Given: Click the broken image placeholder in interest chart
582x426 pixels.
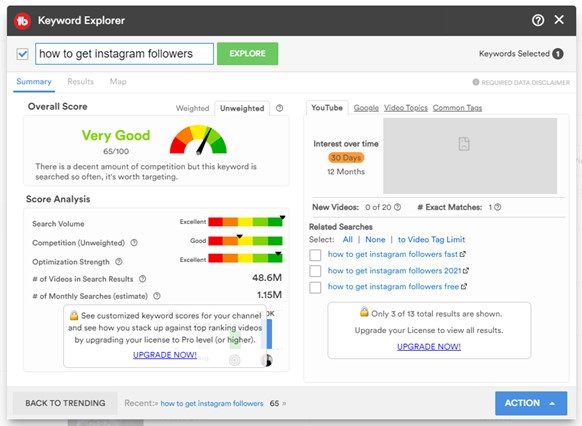Looking at the screenshot, I should click(464, 144).
